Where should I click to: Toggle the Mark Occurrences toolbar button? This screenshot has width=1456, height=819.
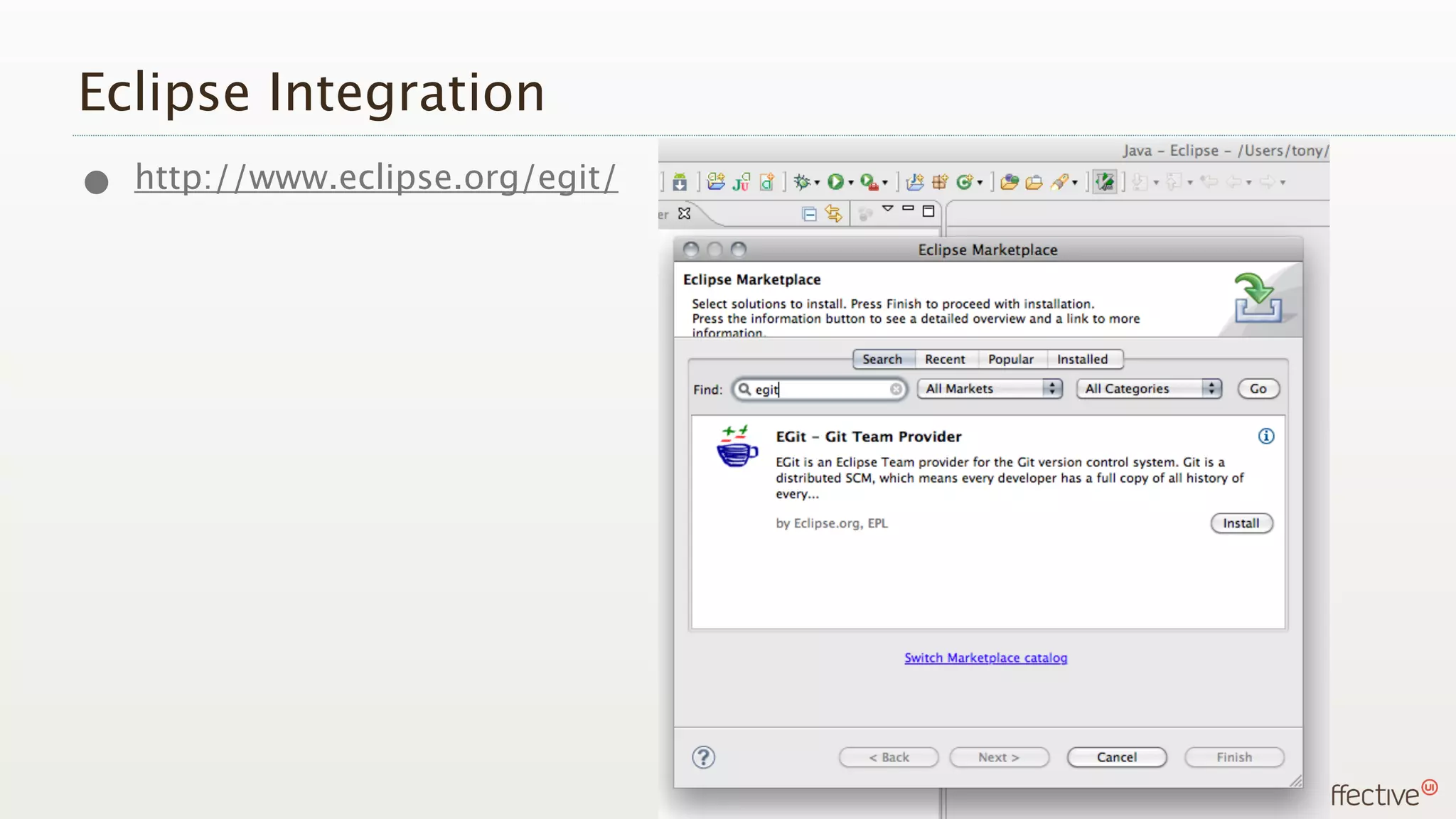1105,182
